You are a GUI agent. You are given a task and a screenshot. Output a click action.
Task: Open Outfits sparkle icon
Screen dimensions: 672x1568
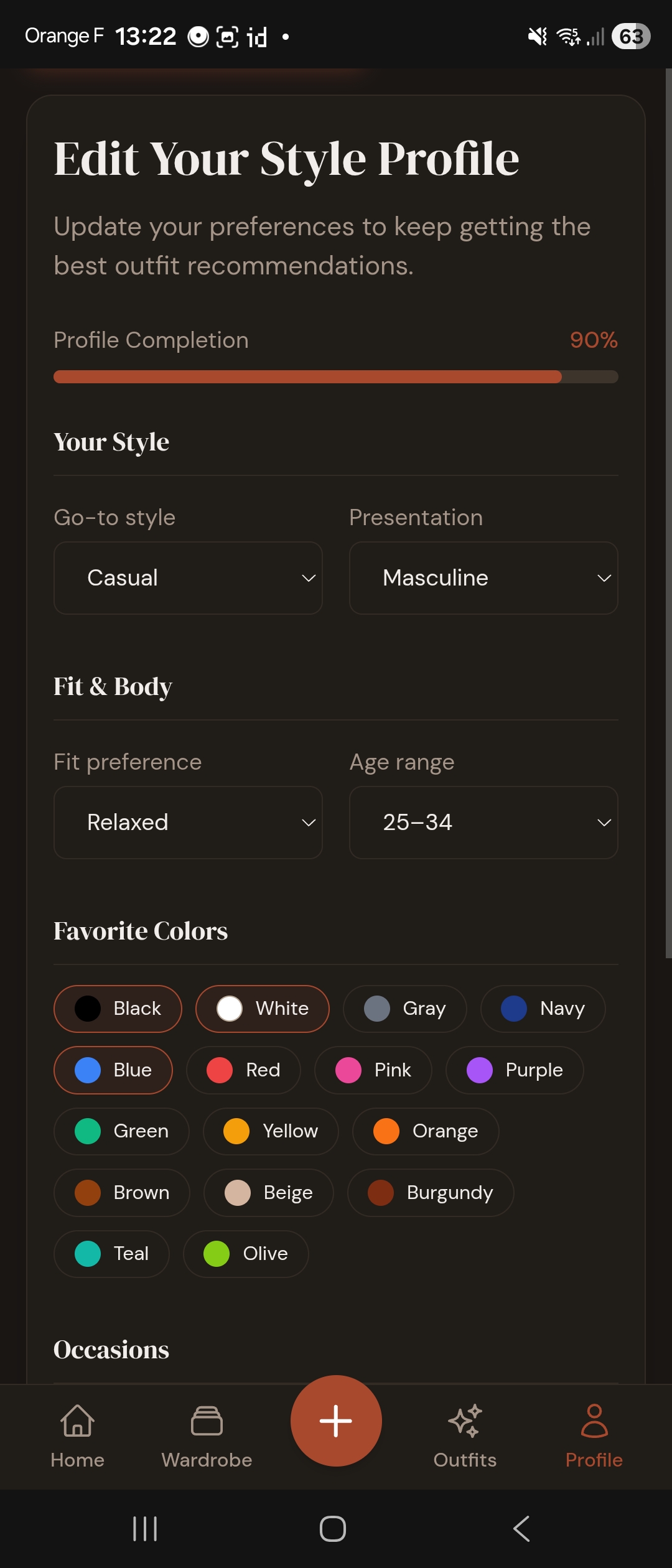click(x=465, y=1421)
